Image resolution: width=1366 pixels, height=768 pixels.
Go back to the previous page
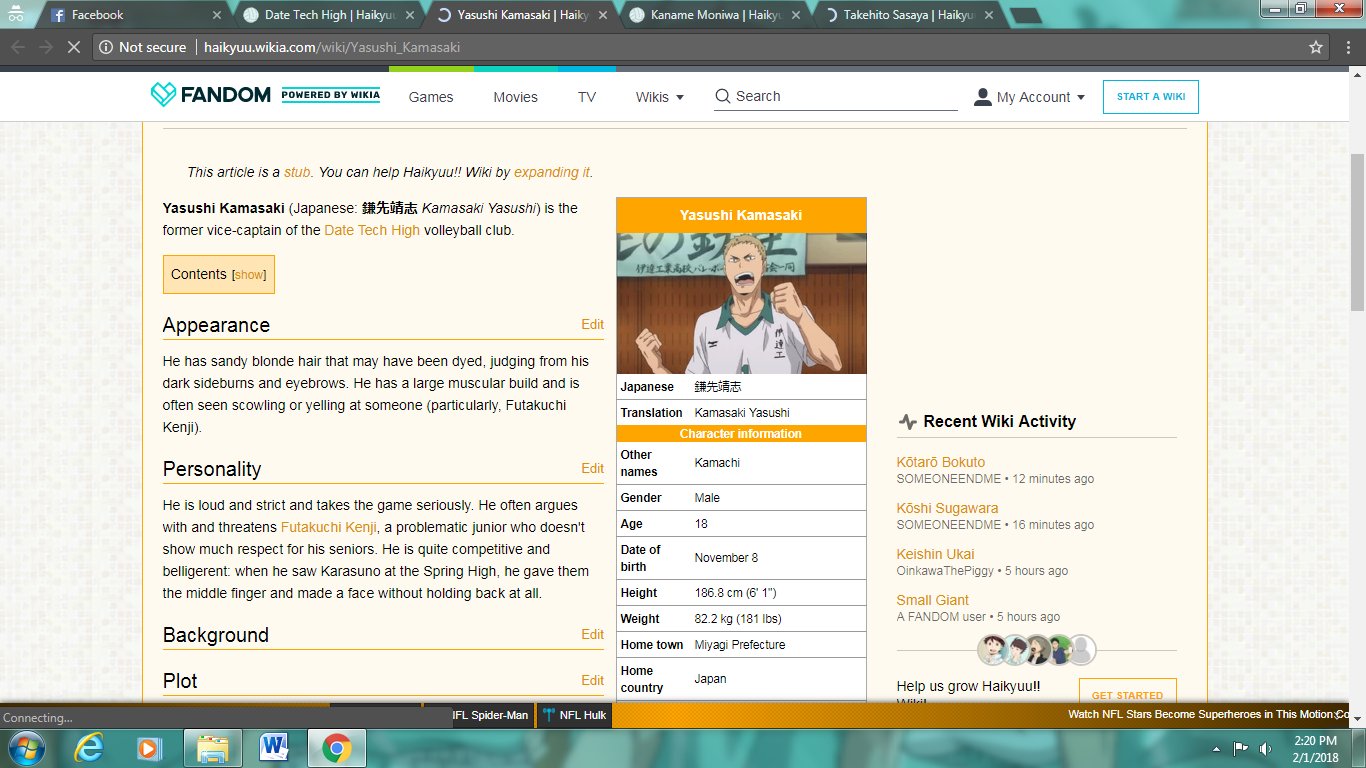click(18, 47)
